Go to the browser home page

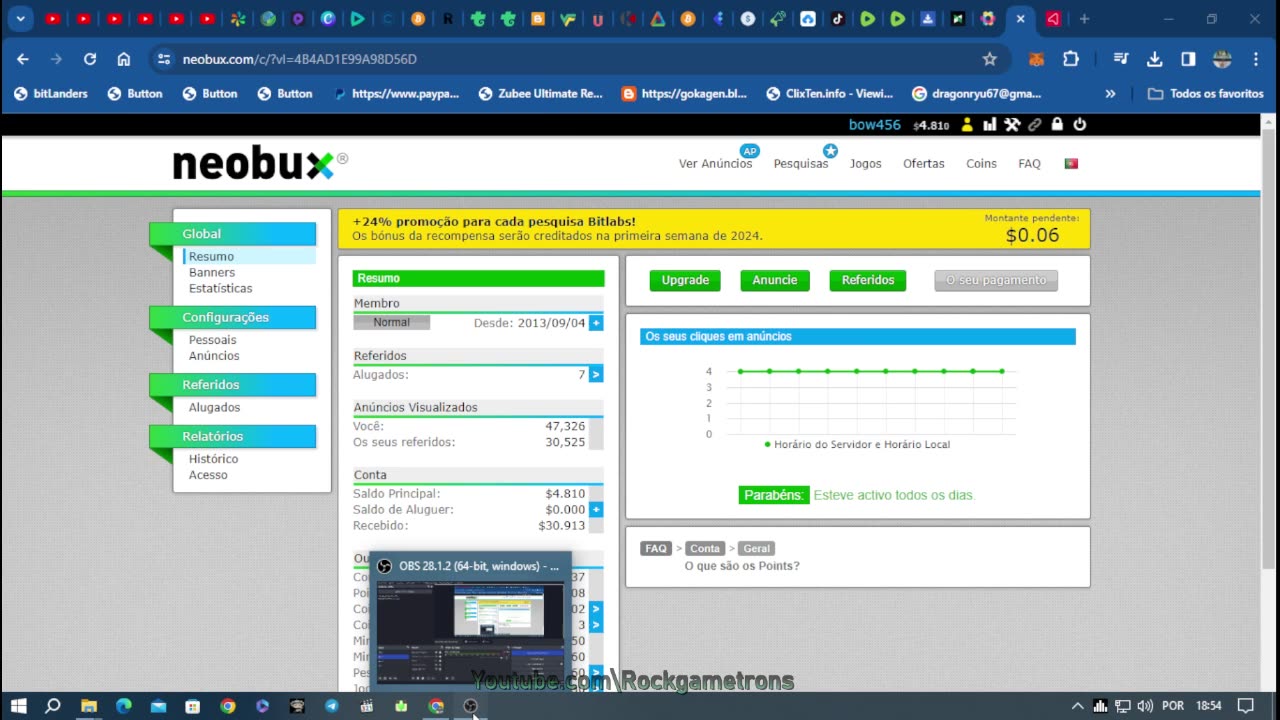(124, 59)
